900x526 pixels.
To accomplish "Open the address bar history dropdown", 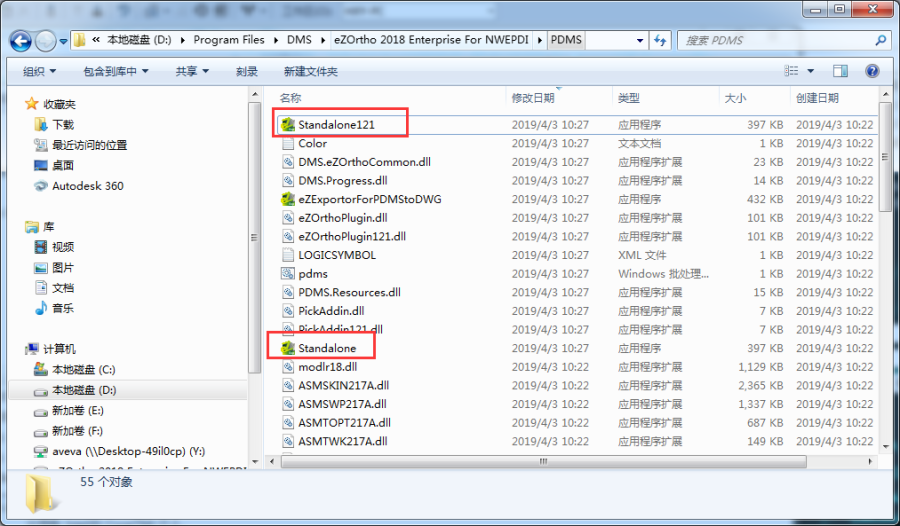I will [x=639, y=40].
